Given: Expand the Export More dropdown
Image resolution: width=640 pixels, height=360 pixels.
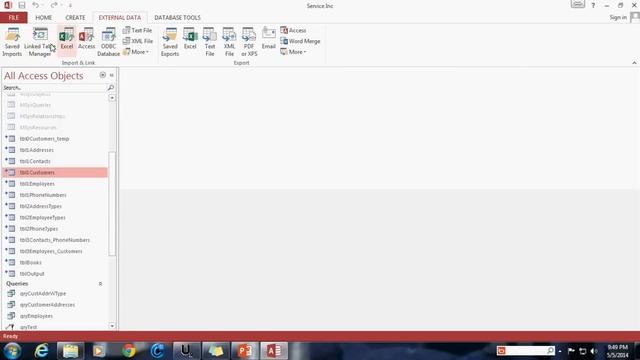Looking at the screenshot, I should (293, 52).
